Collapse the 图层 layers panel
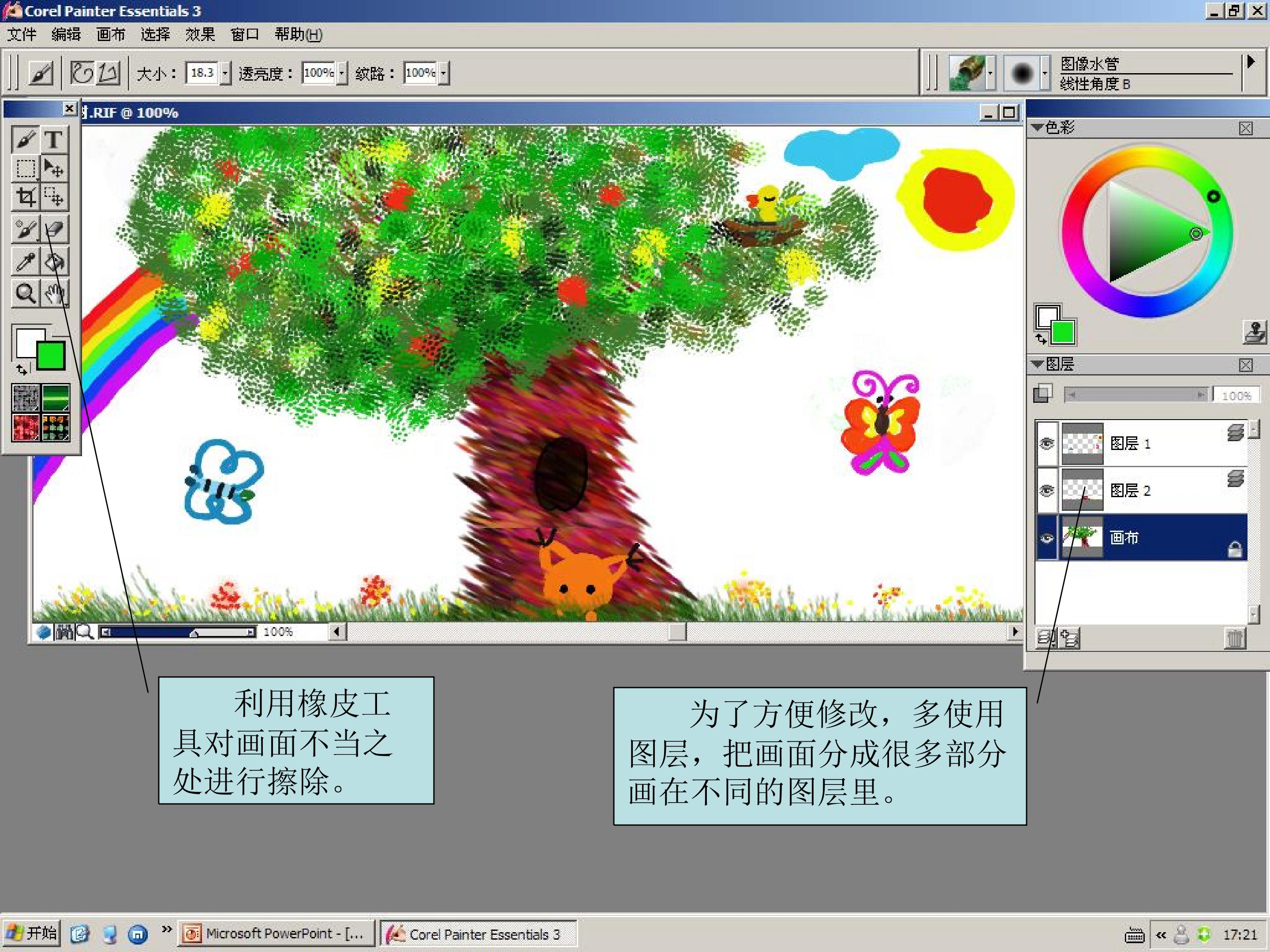This screenshot has width=1270, height=952. 1037,364
